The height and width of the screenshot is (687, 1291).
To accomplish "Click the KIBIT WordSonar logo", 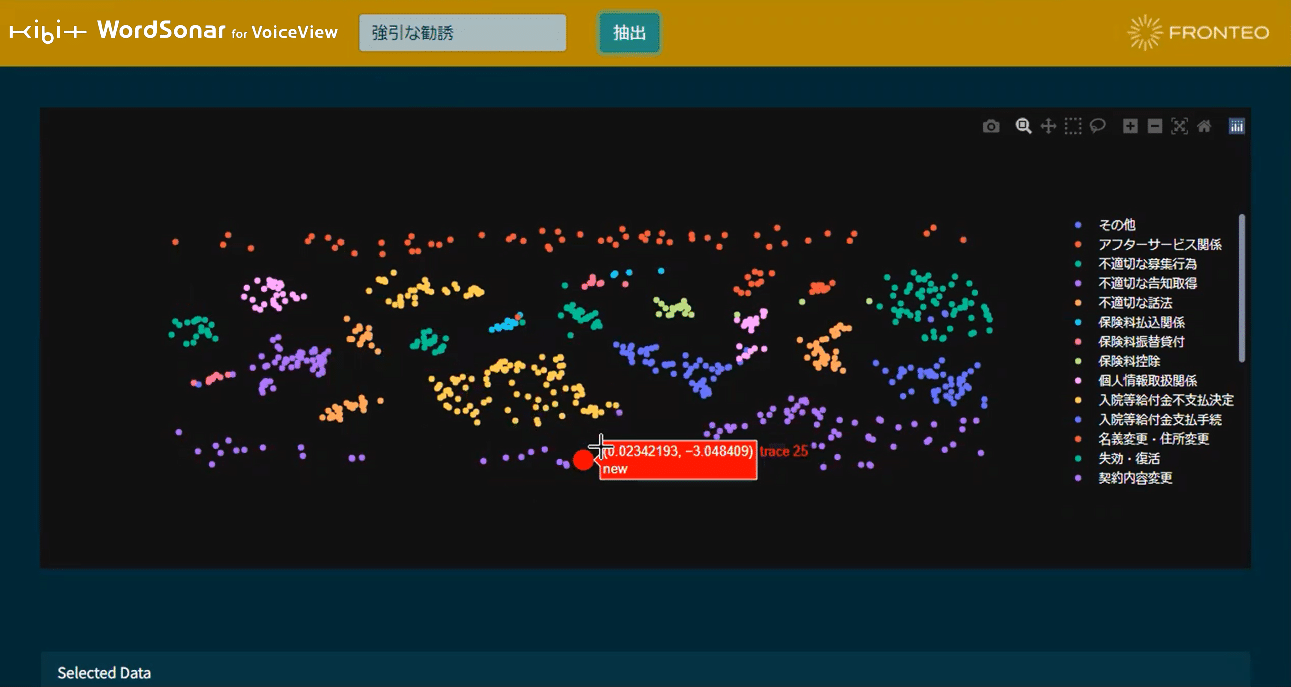I will (173, 31).
